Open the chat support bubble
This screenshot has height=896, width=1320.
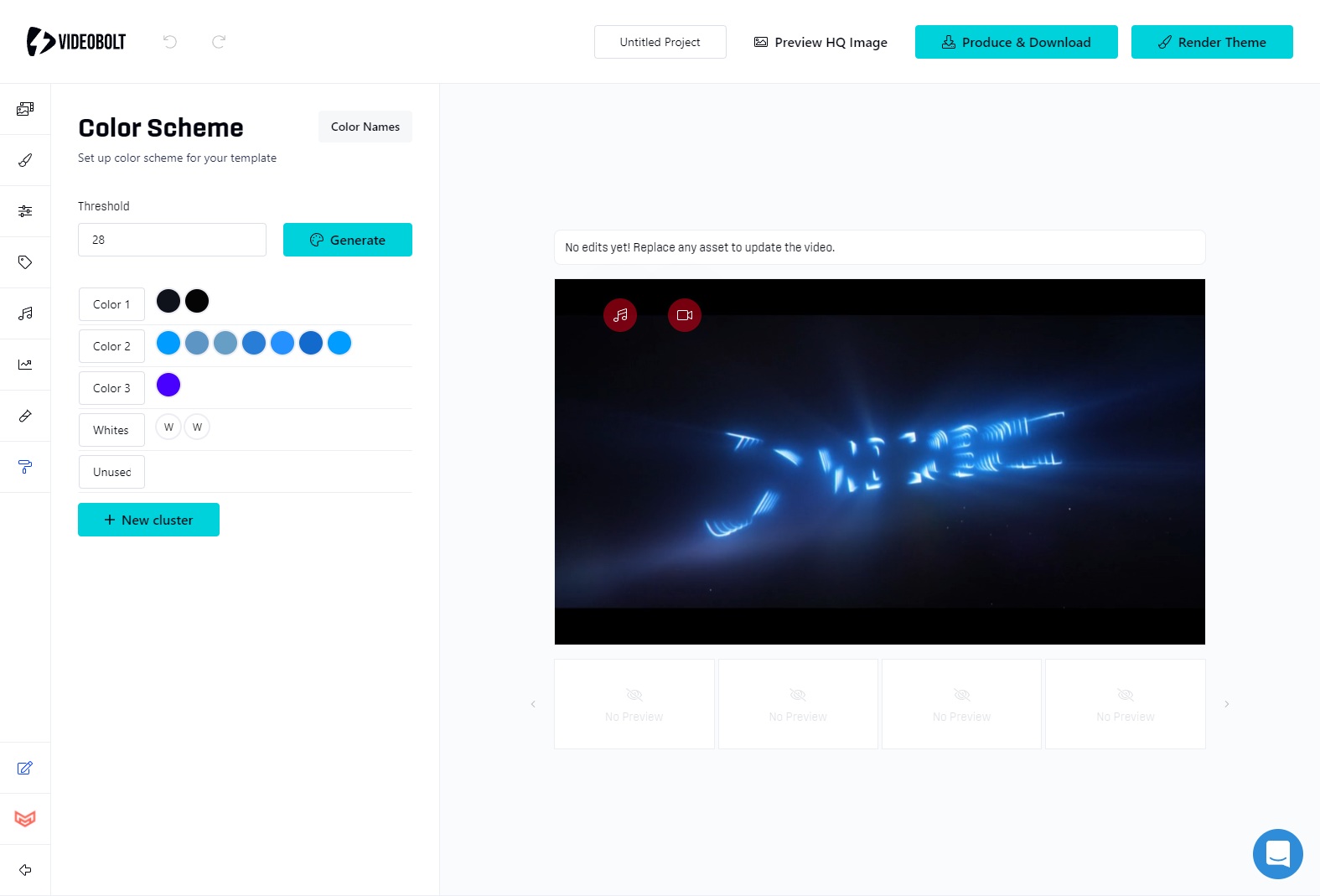point(1278,854)
